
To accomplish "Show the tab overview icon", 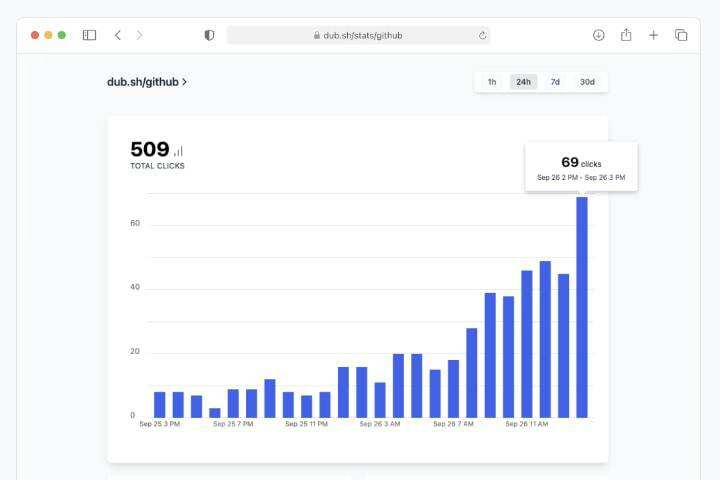I will [681, 35].
